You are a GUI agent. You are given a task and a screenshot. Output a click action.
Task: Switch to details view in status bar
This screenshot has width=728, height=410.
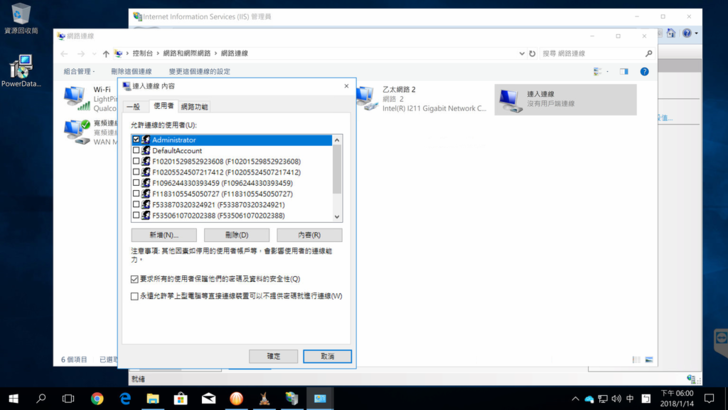click(636, 359)
